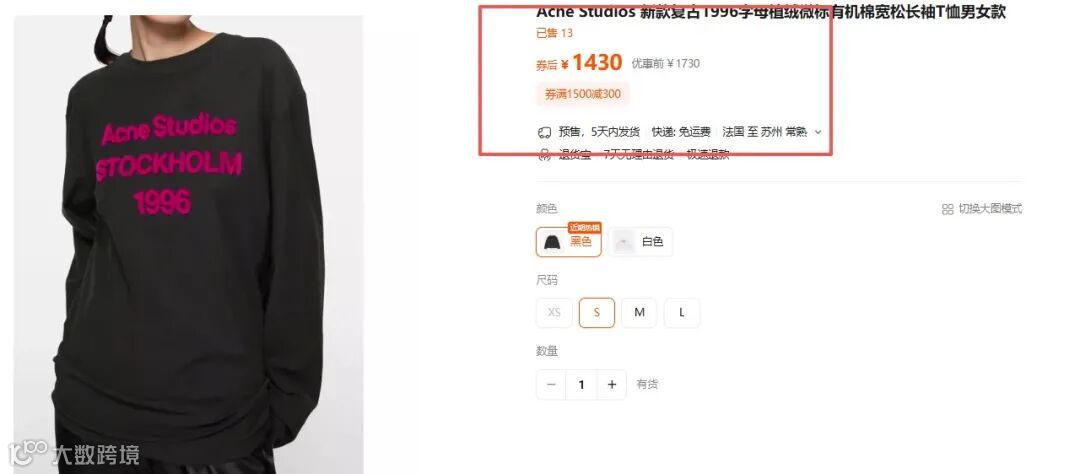Screen dimensions: 1080x474
Task: Click the product image of black sweater
Action: pyautogui.click(x=189, y=245)
